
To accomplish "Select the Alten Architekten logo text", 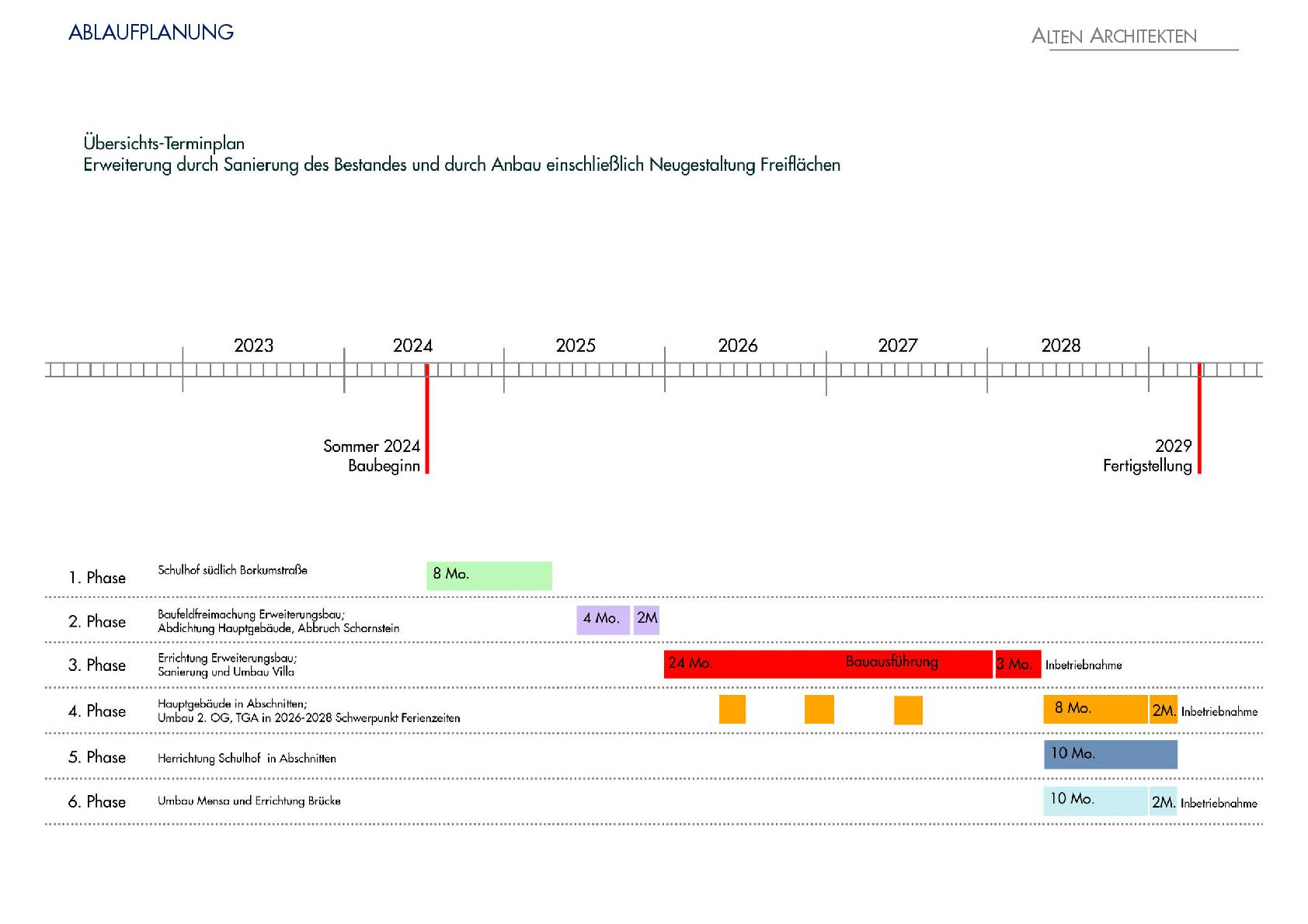I will (x=1114, y=36).
